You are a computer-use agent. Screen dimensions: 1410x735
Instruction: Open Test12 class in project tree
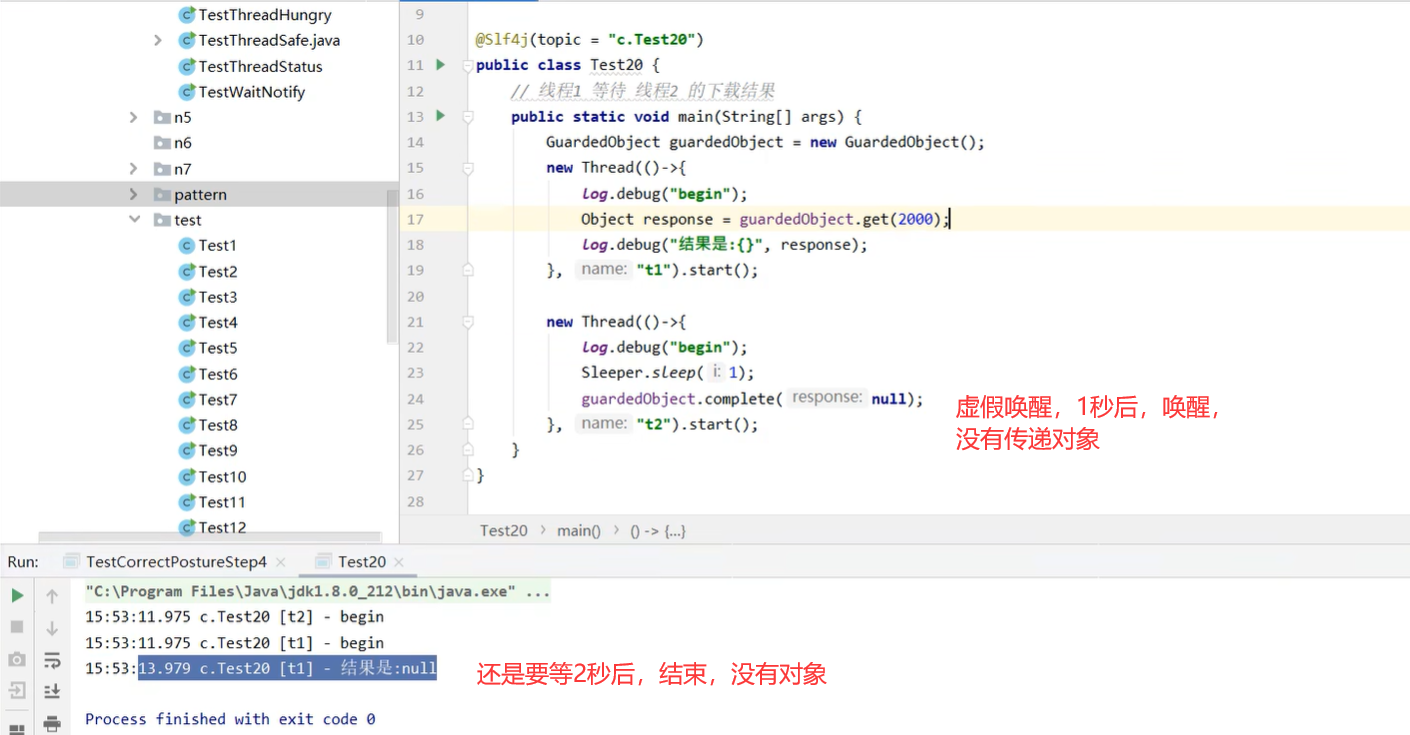point(222,527)
